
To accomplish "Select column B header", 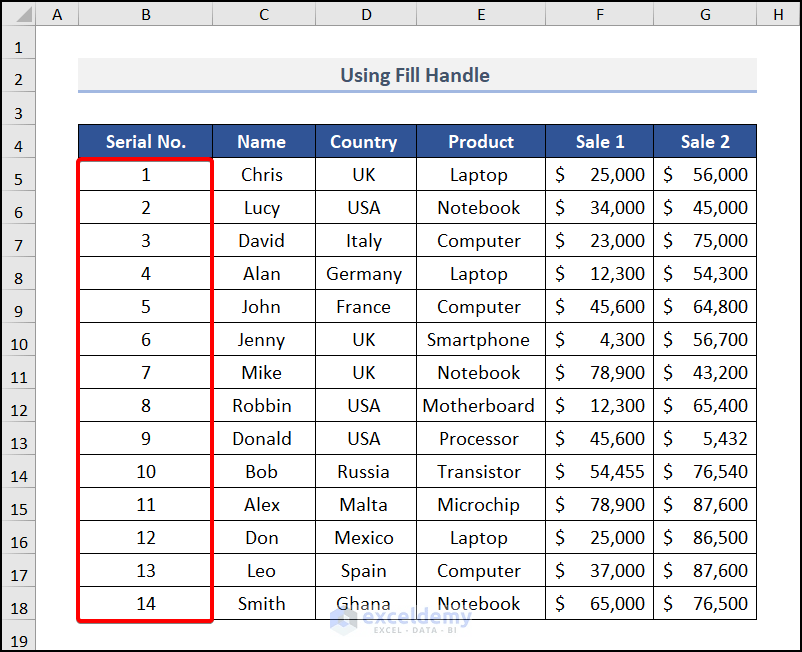I will pos(145,14).
